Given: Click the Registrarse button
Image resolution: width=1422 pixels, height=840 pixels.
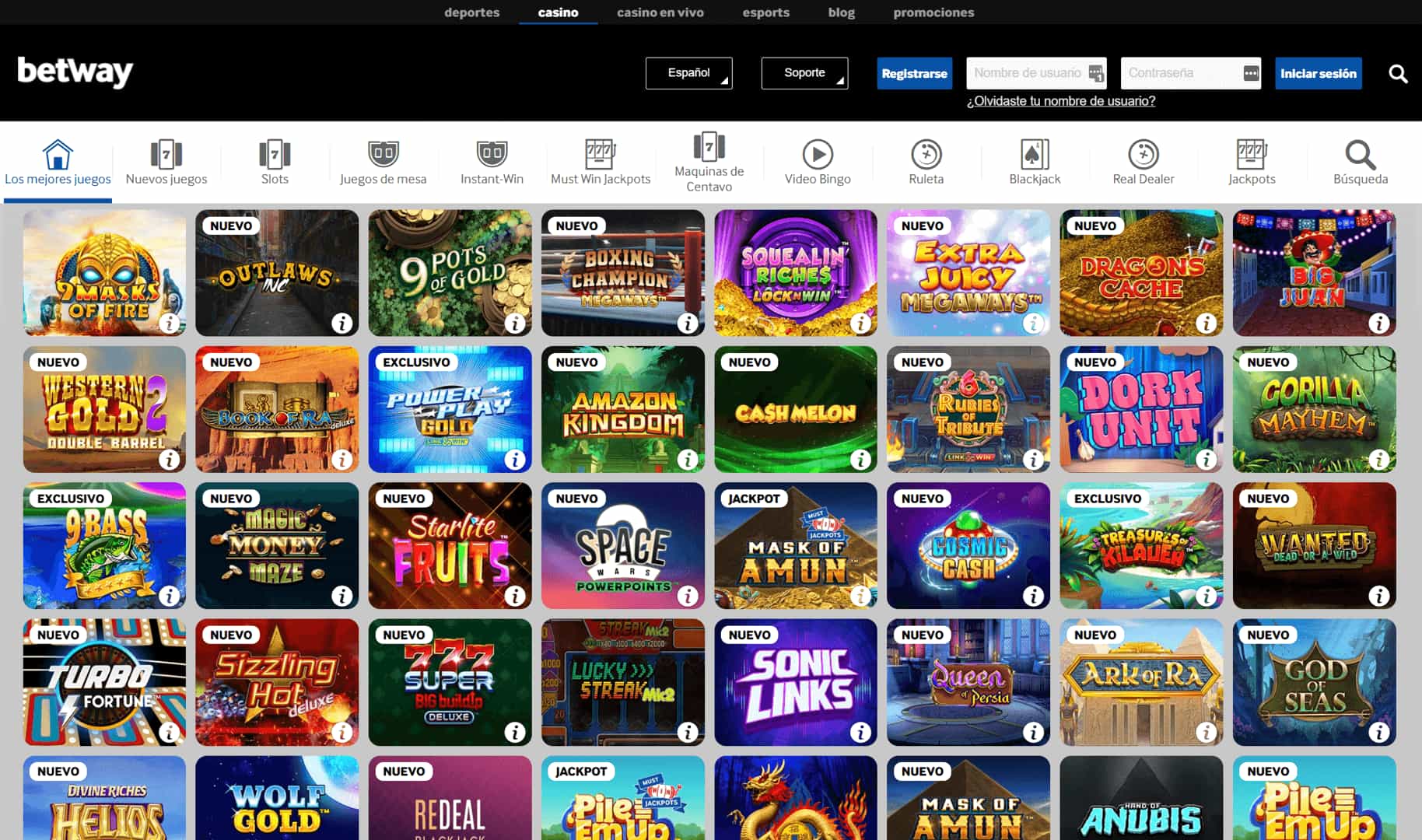Looking at the screenshot, I should click(914, 73).
